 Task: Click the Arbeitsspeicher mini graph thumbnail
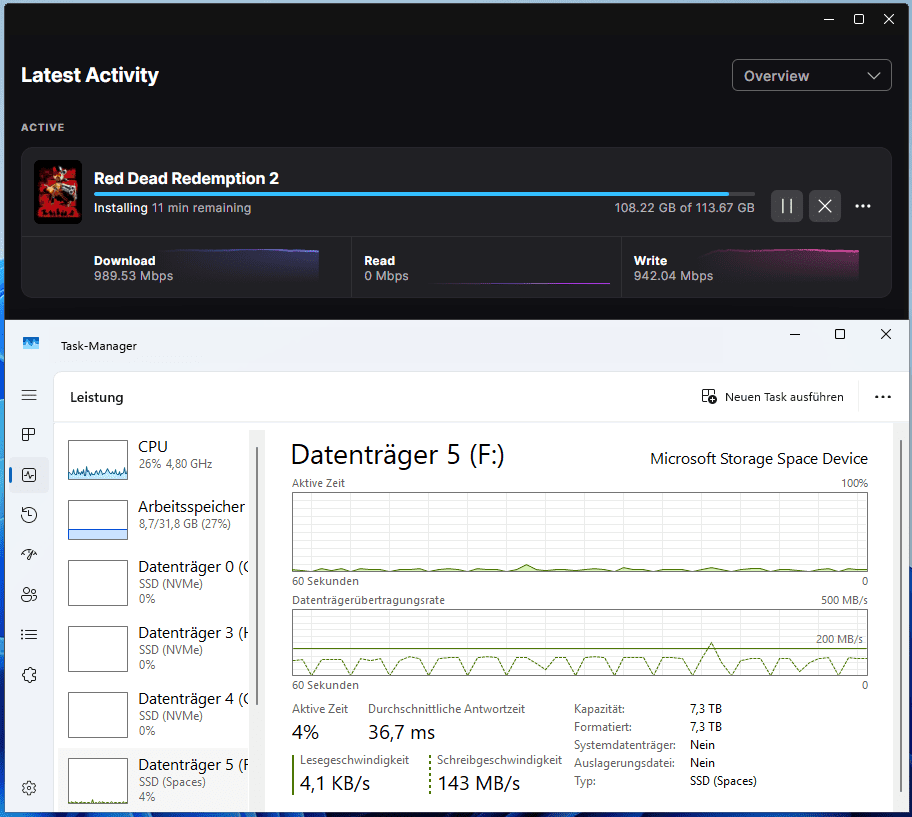tap(98, 520)
